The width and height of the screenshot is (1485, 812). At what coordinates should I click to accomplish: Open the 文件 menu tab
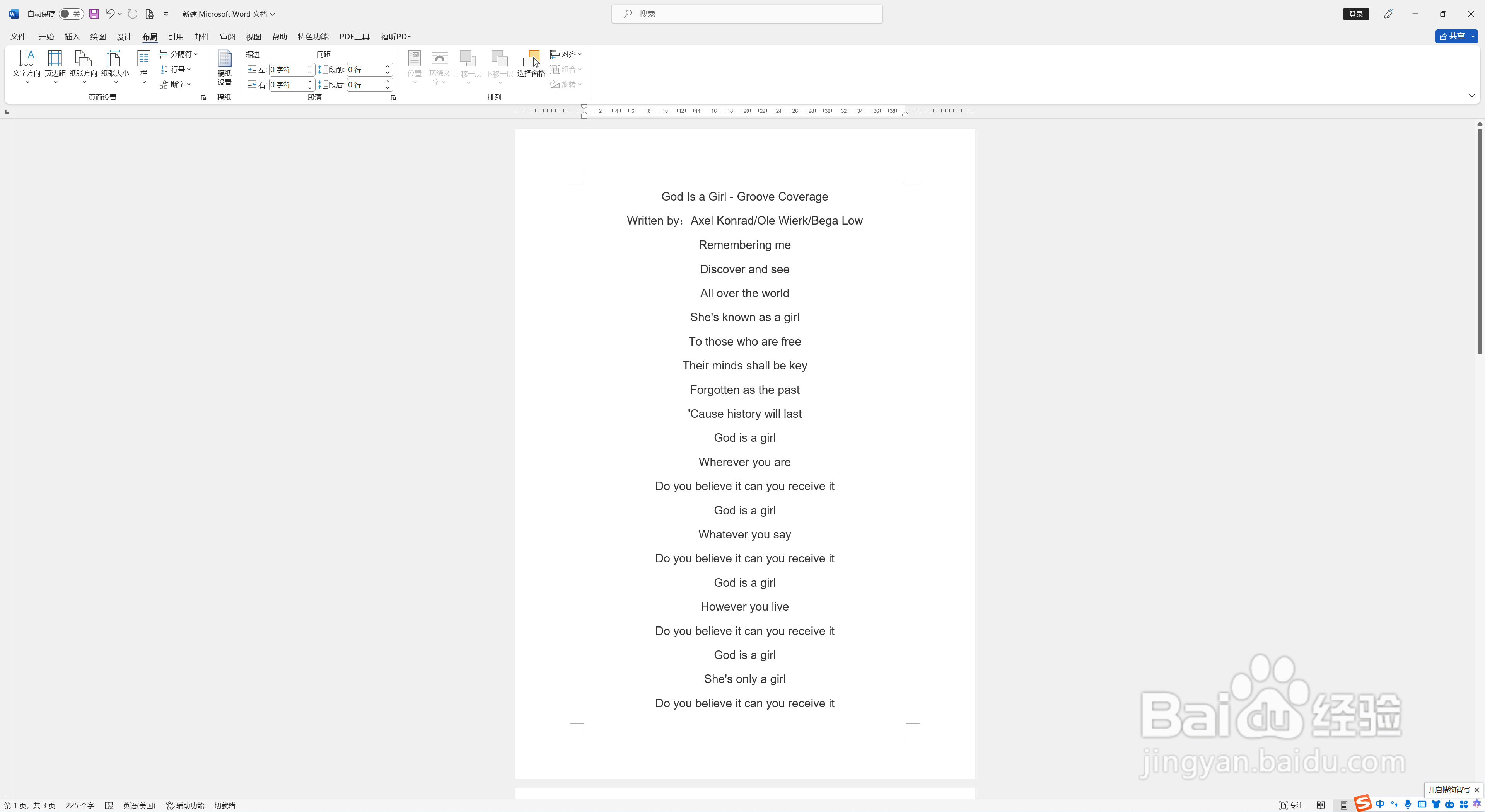pos(18,36)
